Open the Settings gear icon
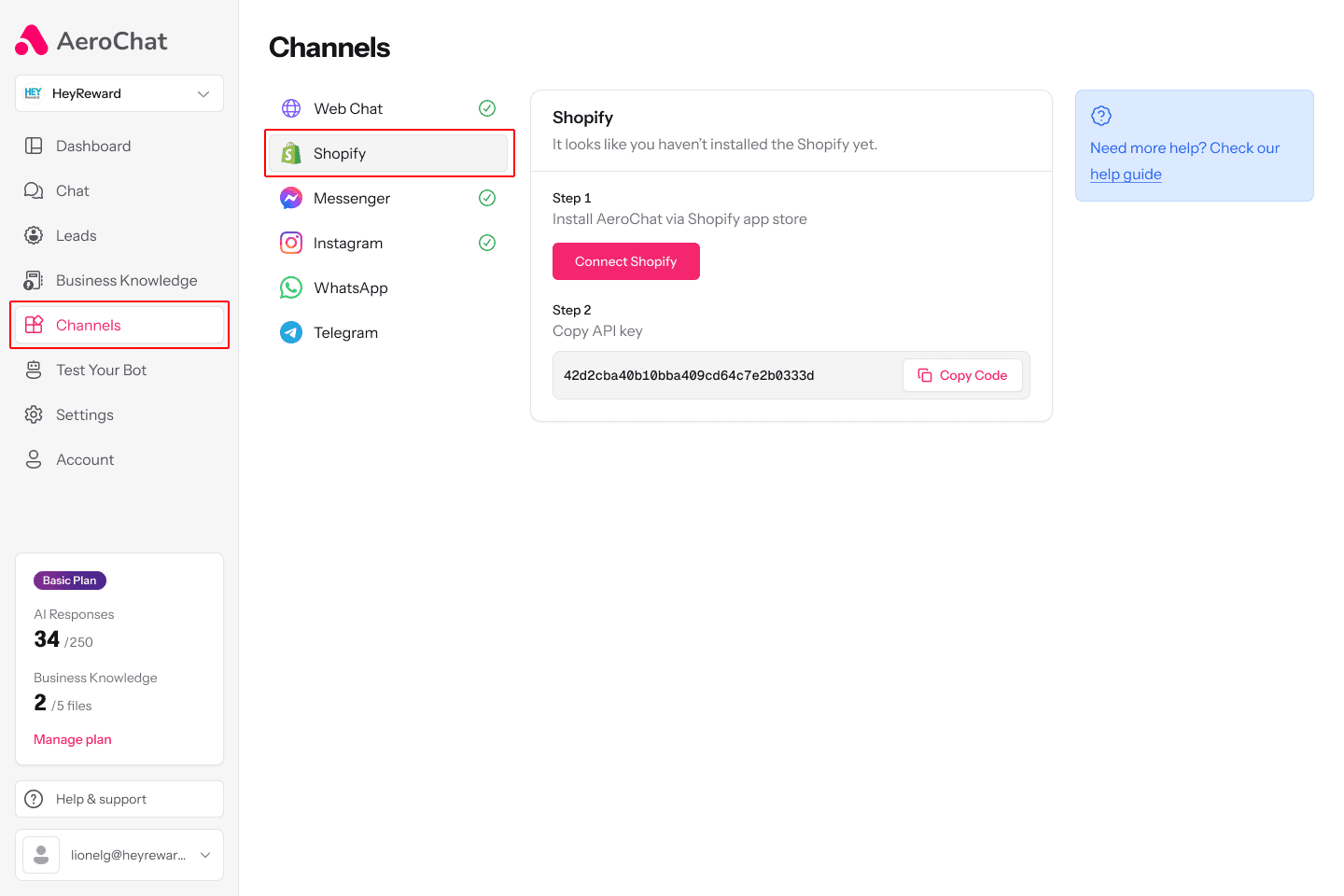Screen dimensions: 1344x896 (34, 414)
